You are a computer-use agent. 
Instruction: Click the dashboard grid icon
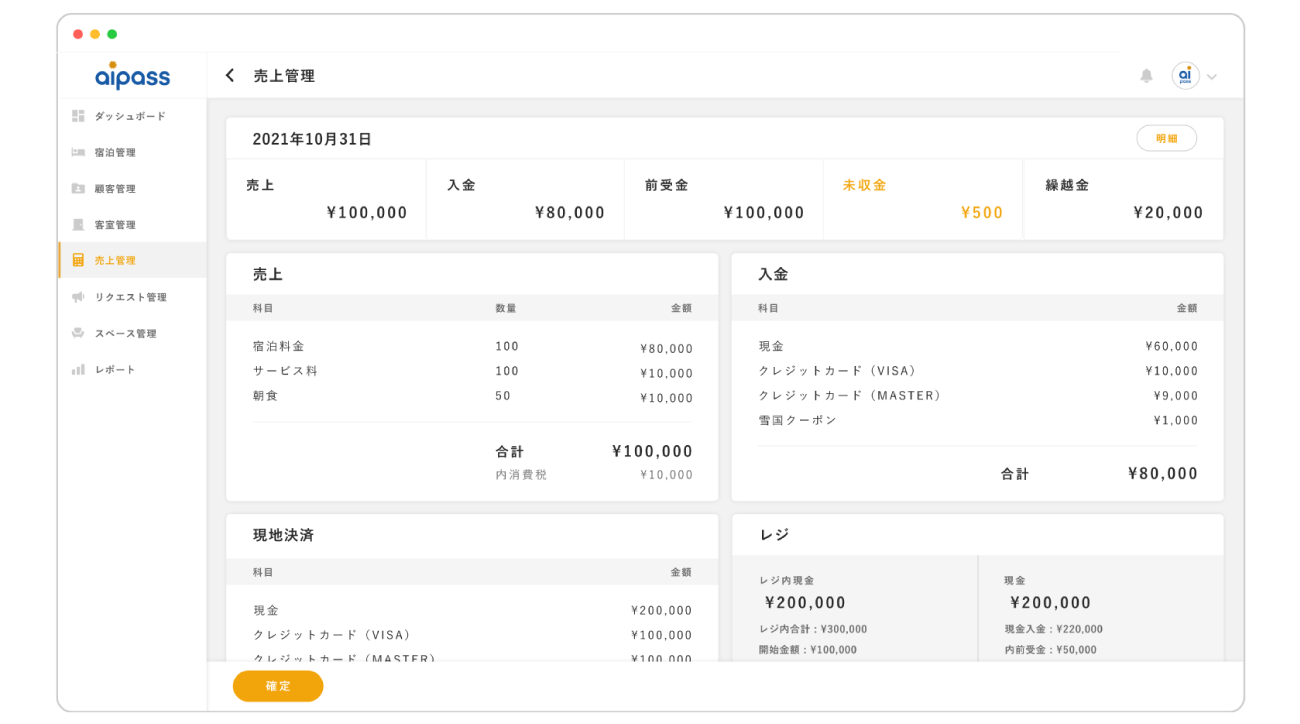pyautogui.click(x=78, y=116)
